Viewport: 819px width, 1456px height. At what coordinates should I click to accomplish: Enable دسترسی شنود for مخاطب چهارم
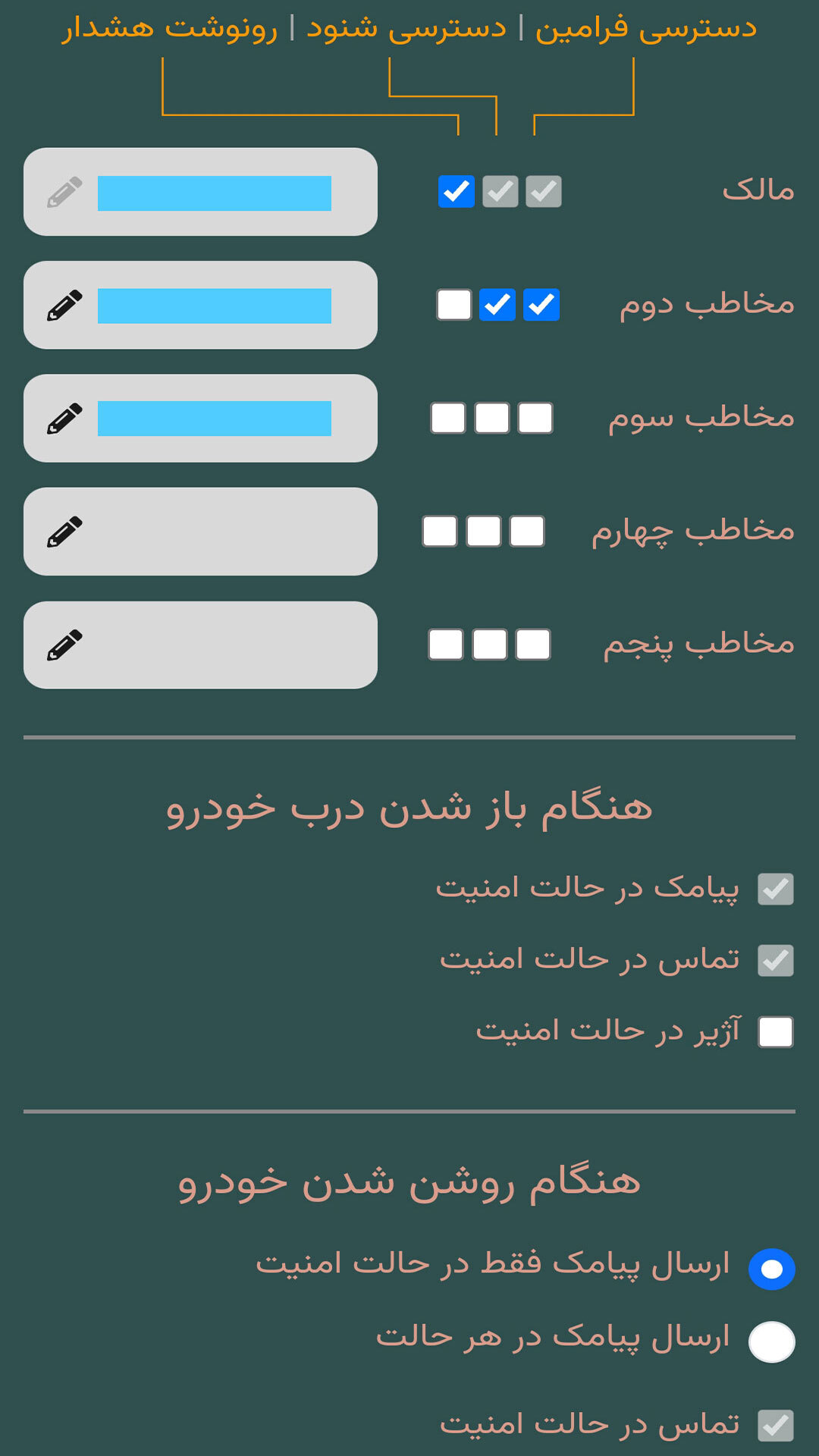[484, 531]
